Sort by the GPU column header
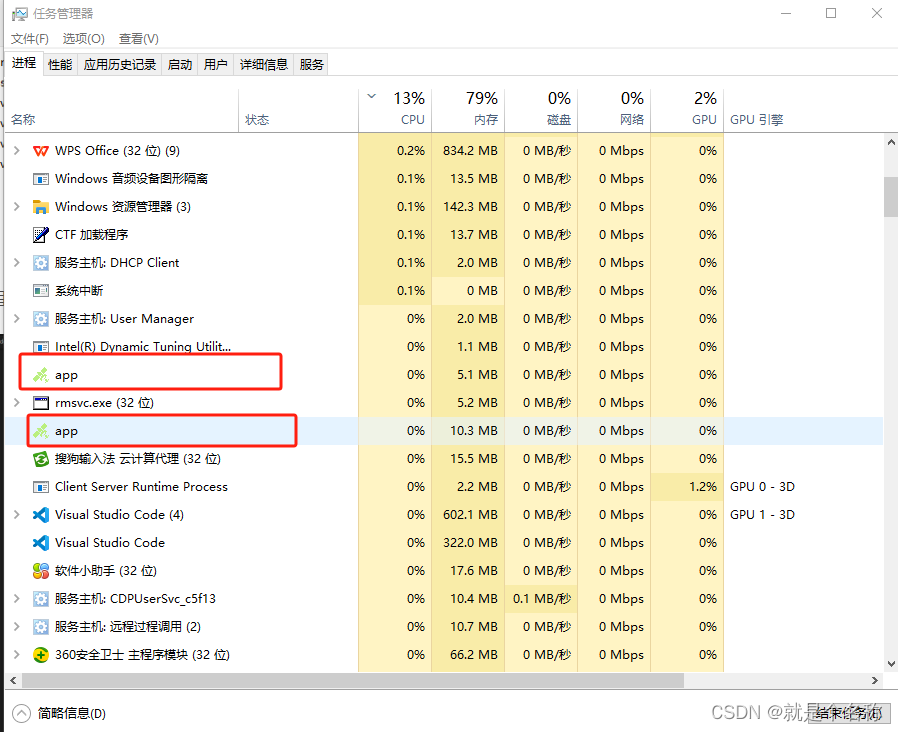 (687, 110)
